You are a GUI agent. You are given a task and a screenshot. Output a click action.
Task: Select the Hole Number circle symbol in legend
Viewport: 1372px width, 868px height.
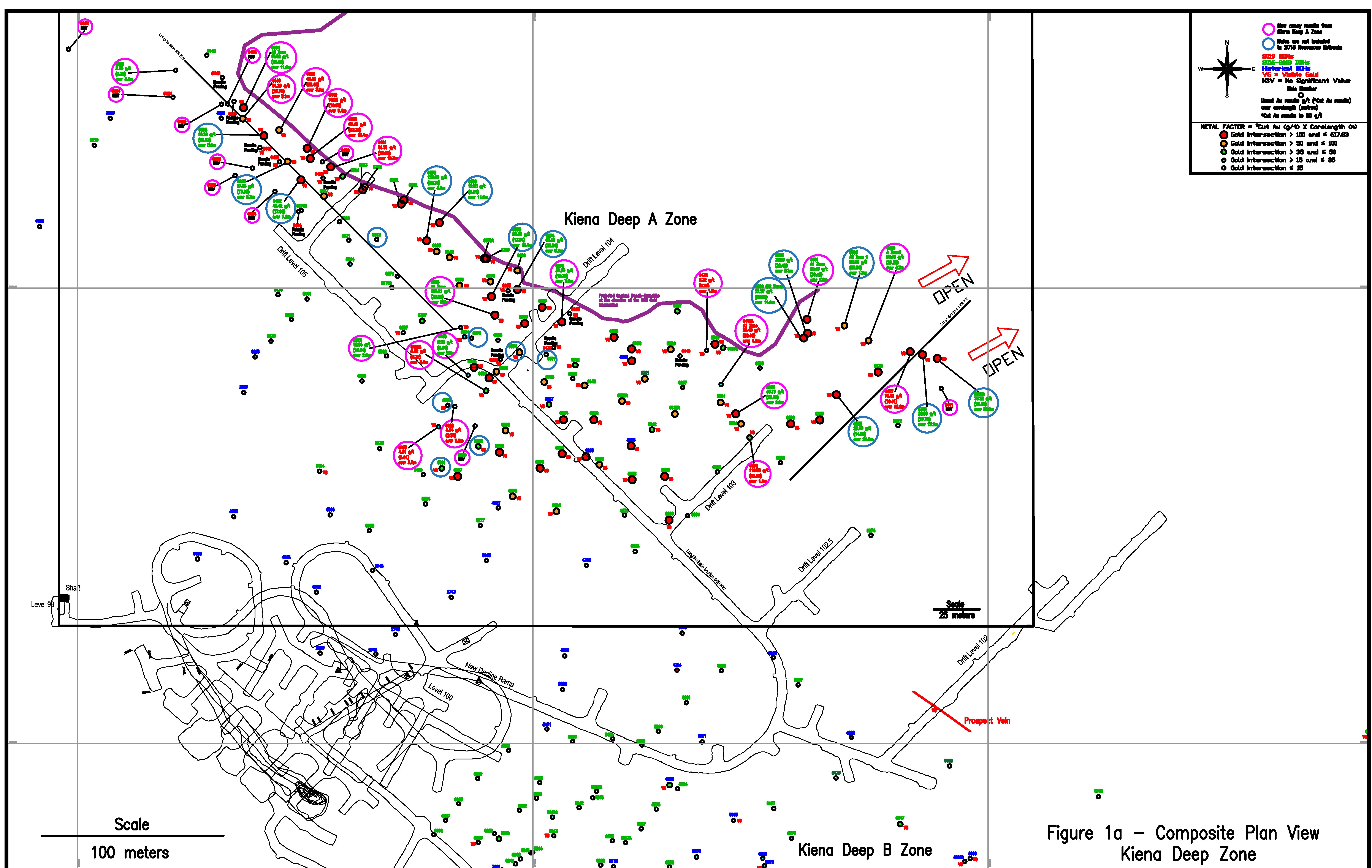1301,95
